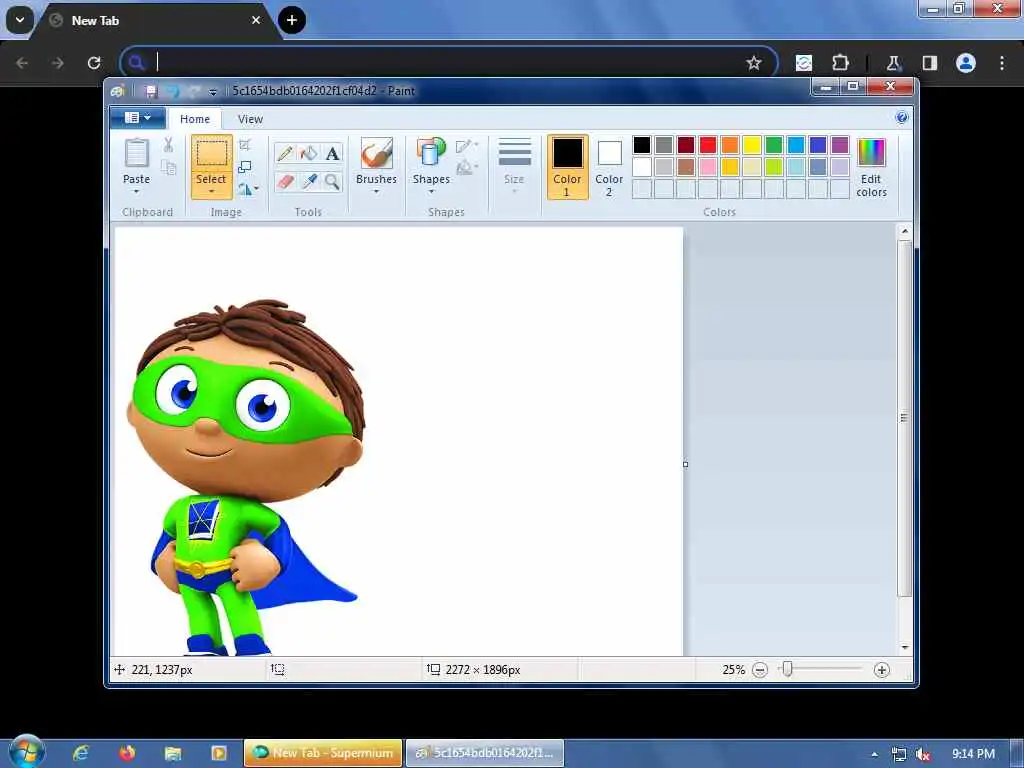
Task: Pick the black color swatch
Action: point(642,145)
